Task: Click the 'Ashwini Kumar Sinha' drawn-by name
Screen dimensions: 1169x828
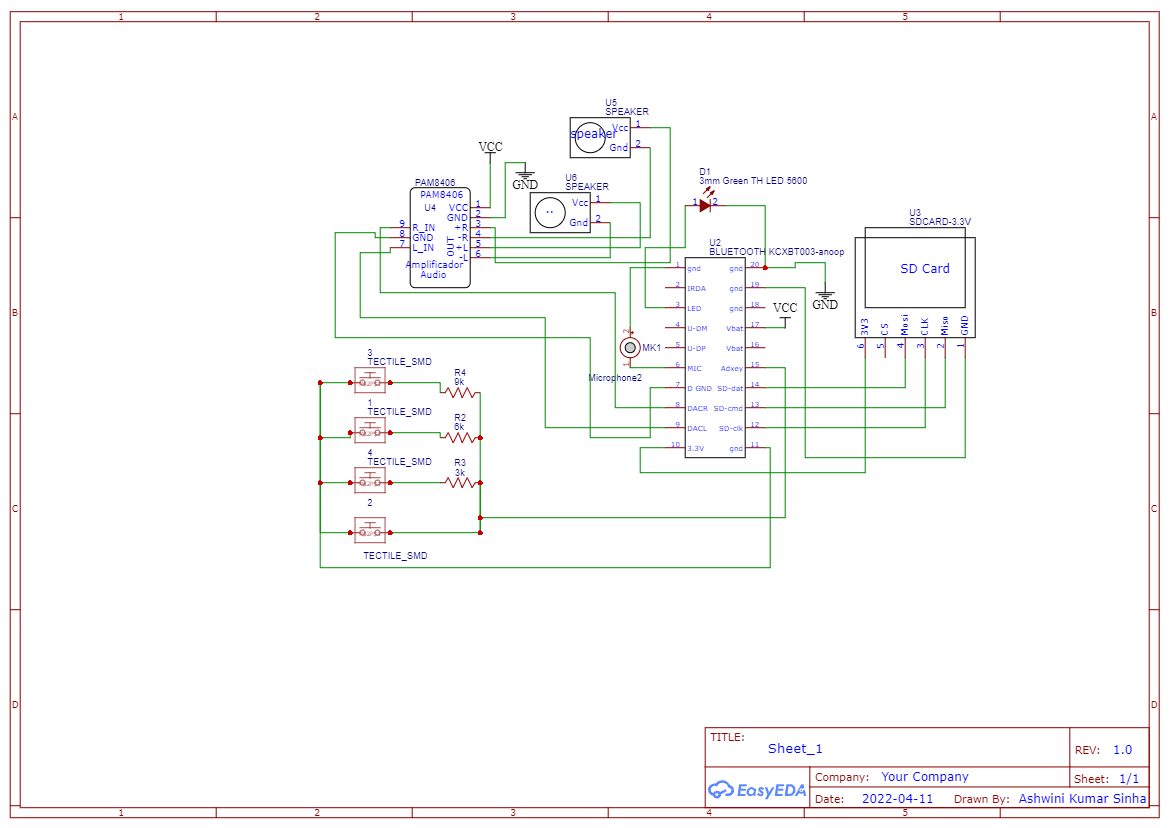Action: [x=1082, y=799]
